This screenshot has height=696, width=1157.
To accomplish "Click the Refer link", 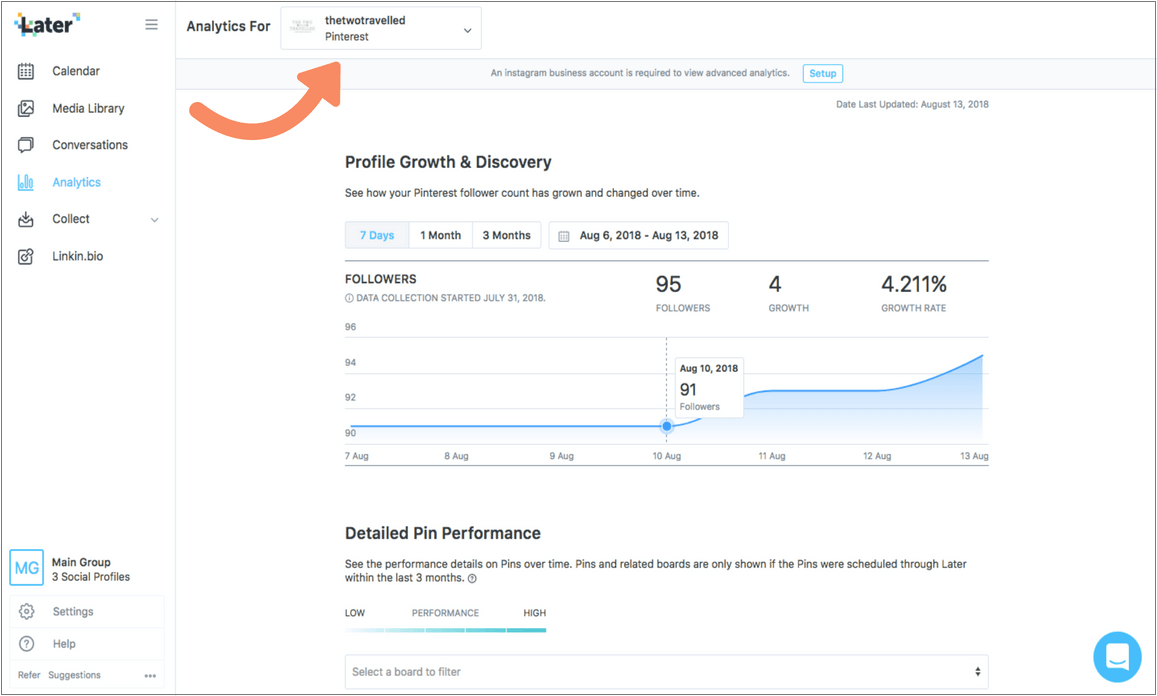I will coord(30,675).
